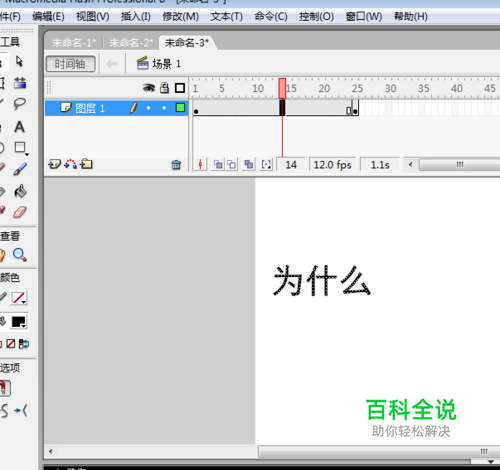The width and height of the screenshot is (500, 470).
Task: Toggle Onion Skin Outlines
Action: (x=232, y=164)
